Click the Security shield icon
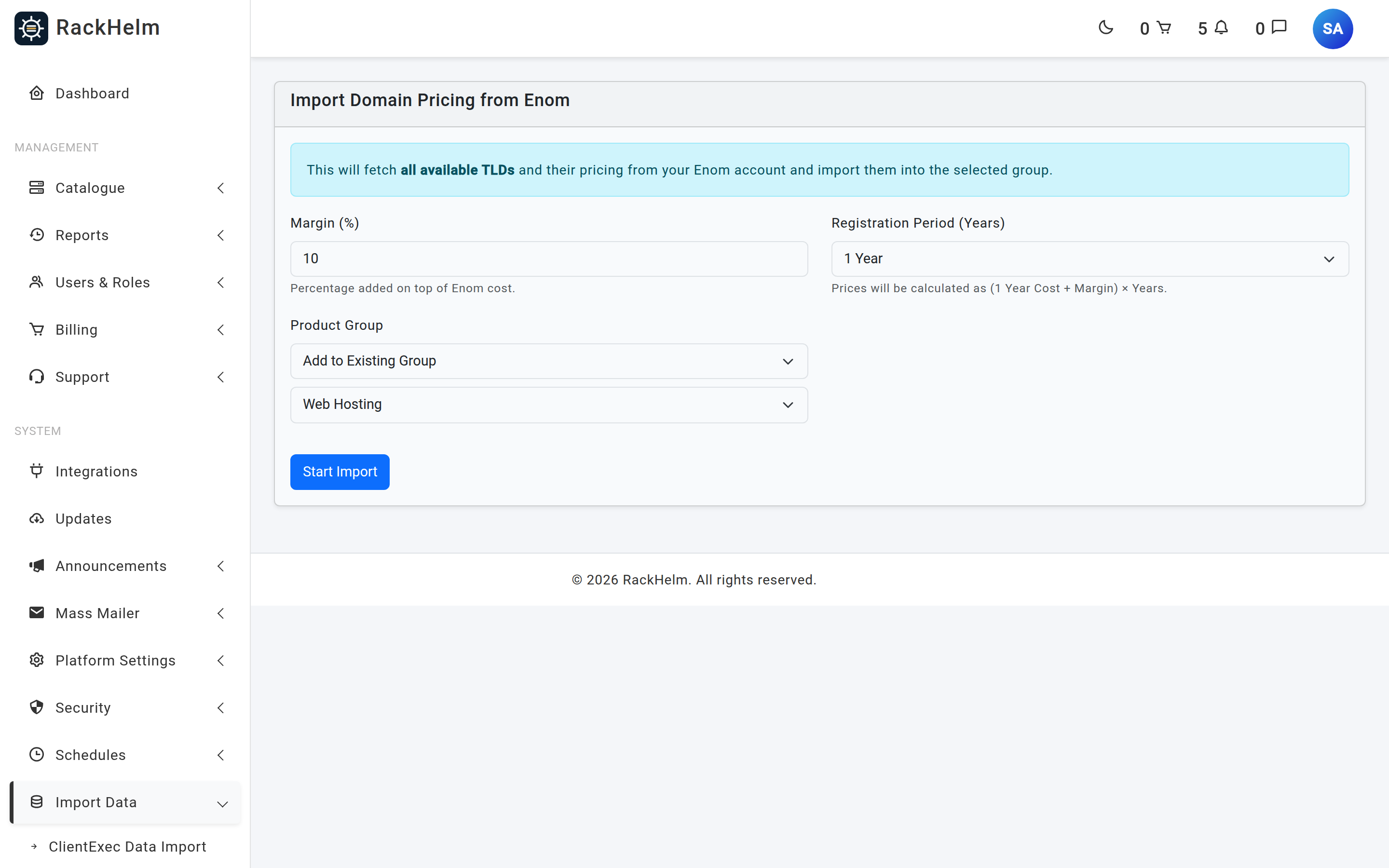This screenshot has height=868, width=1389. pos(37,707)
